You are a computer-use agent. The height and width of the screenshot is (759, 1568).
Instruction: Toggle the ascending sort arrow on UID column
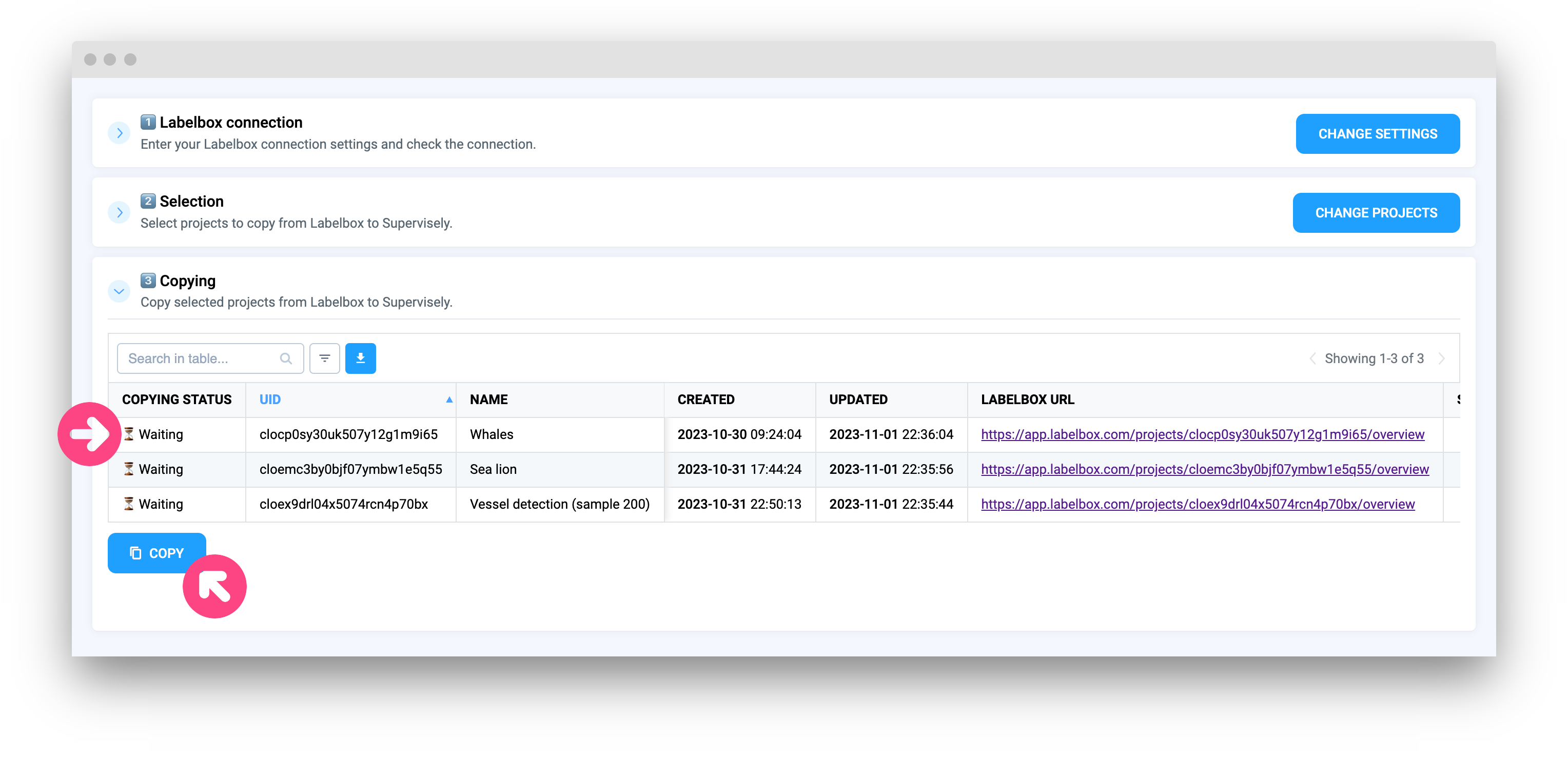pos(449,400)
